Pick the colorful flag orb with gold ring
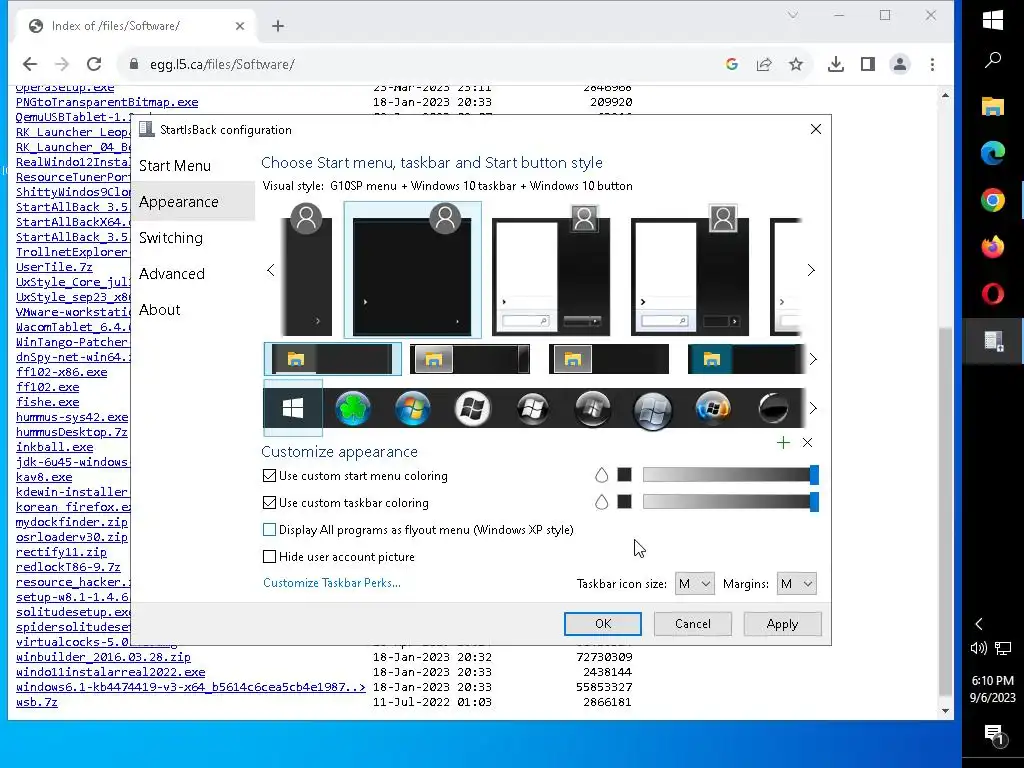1024x768 pixels. (x=712, y=409)
